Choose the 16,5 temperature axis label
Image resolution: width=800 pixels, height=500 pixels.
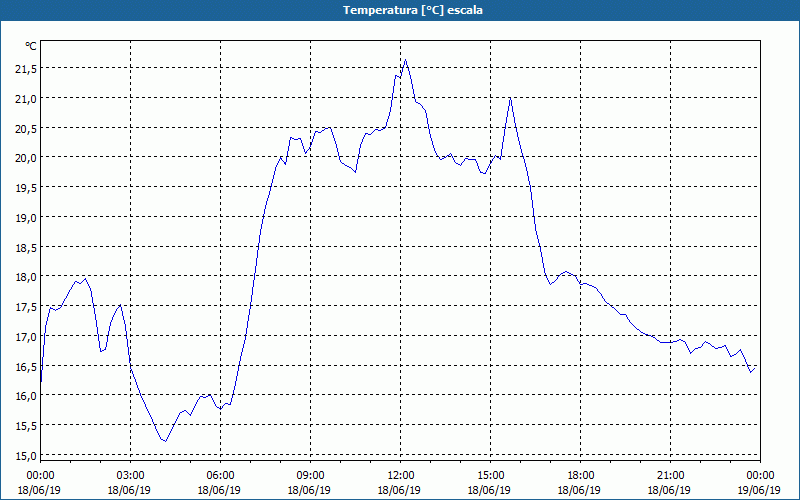(25, 366)
